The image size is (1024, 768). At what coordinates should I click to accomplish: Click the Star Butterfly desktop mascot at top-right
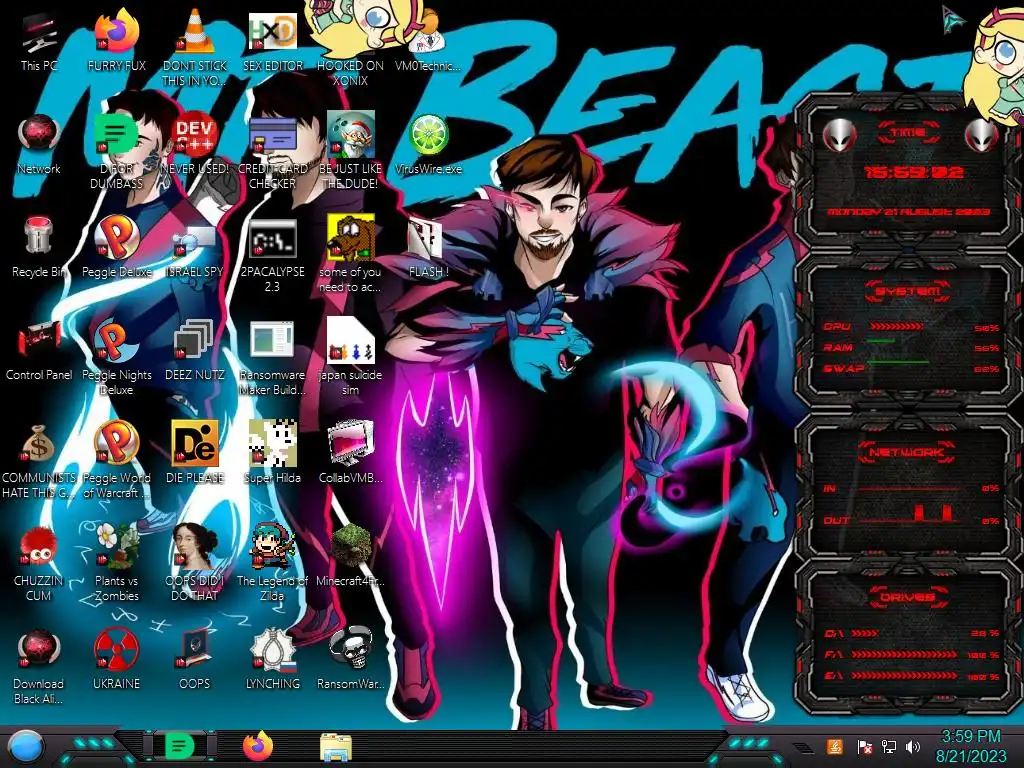tap(996, 65)
